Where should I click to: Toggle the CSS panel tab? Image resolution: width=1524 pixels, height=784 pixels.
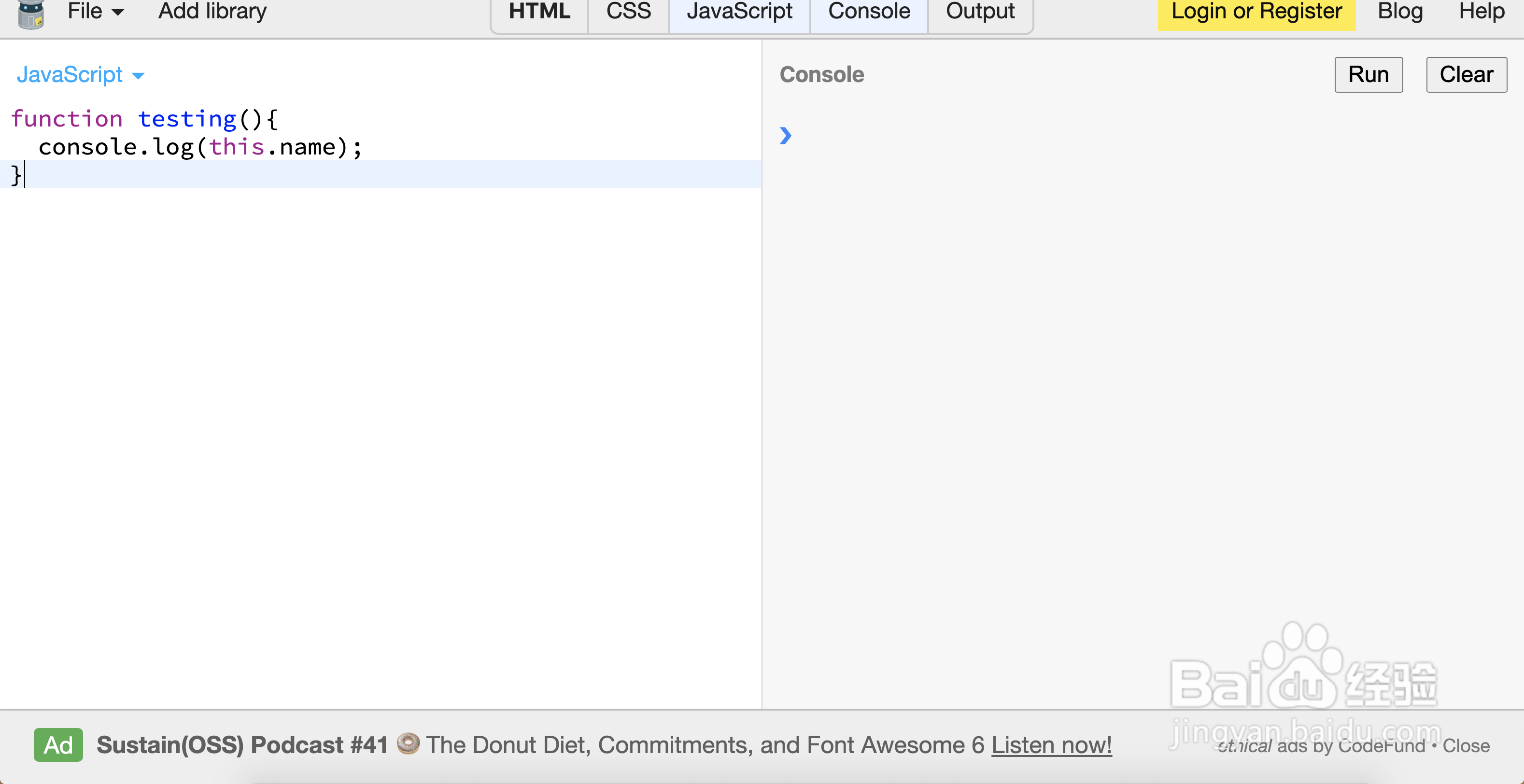point(628,11)
